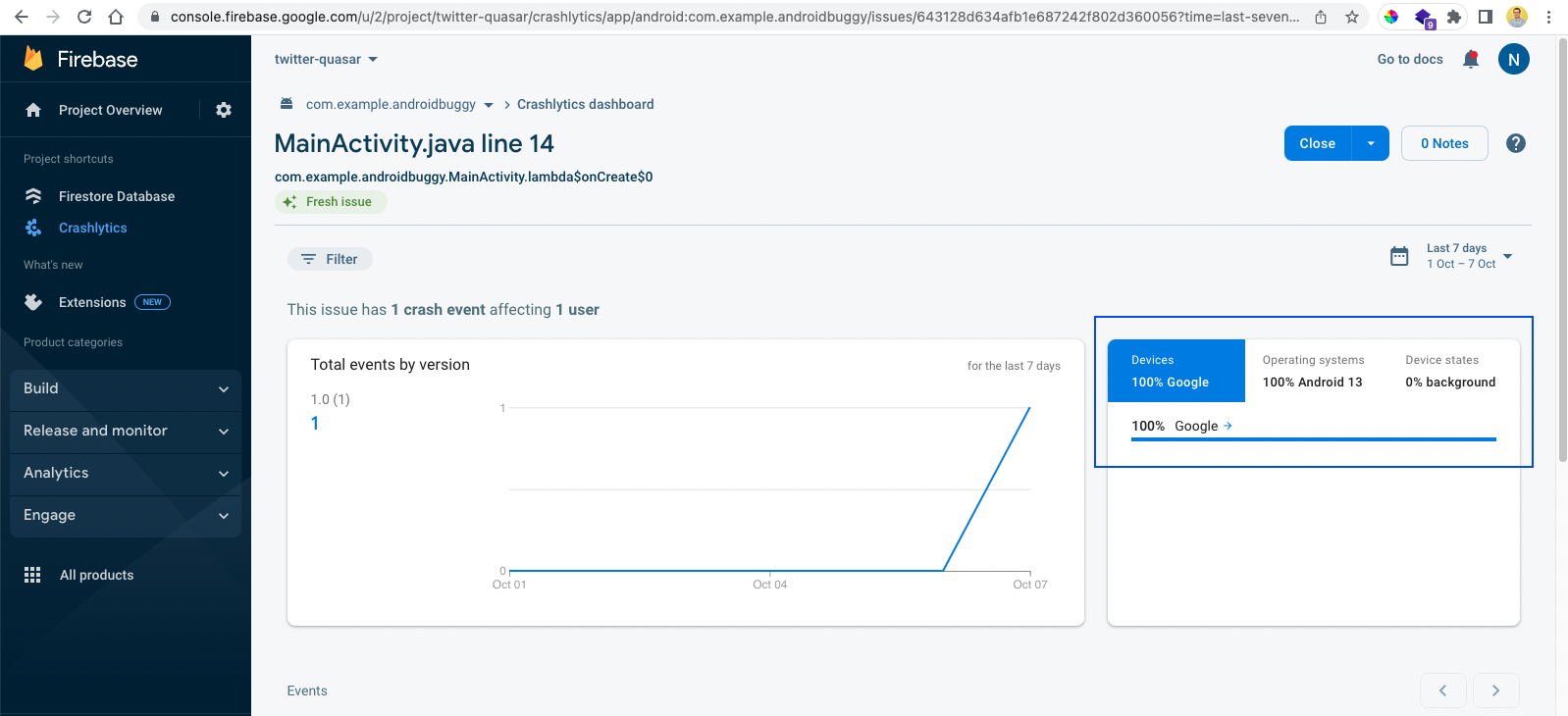Open twitter-quasar project dropdown

[326, 59]
